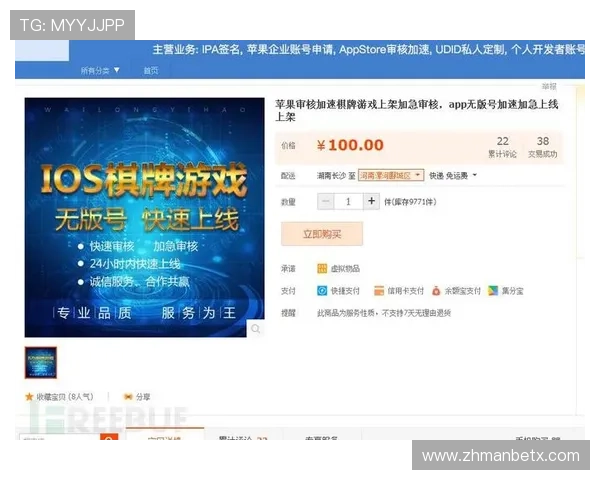Click the product title 苹果审核加速棋牌游戏上架
This screenshot has width=600, height=480.
417,110
